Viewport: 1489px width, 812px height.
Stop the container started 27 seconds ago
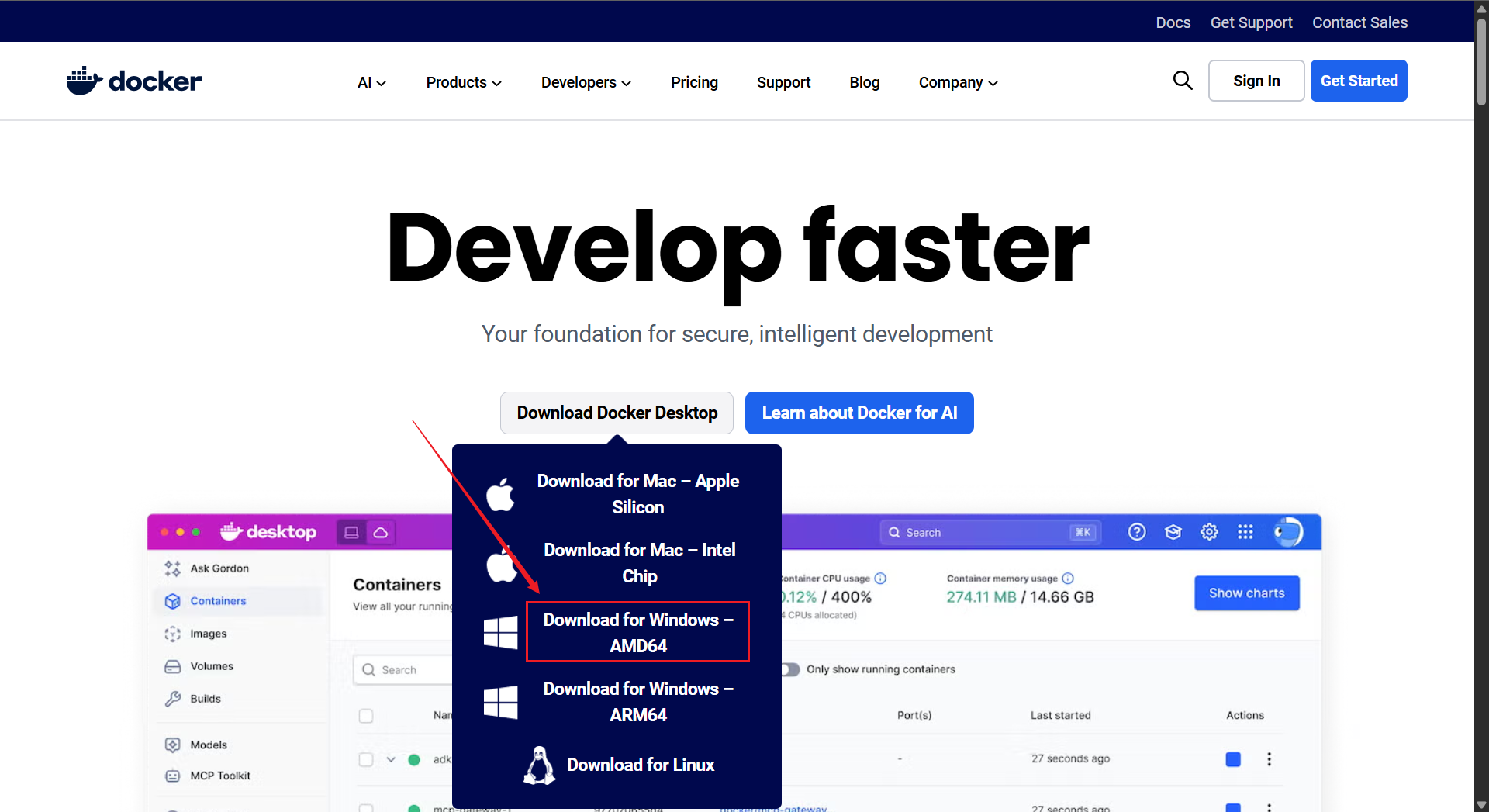point(1233,759)
